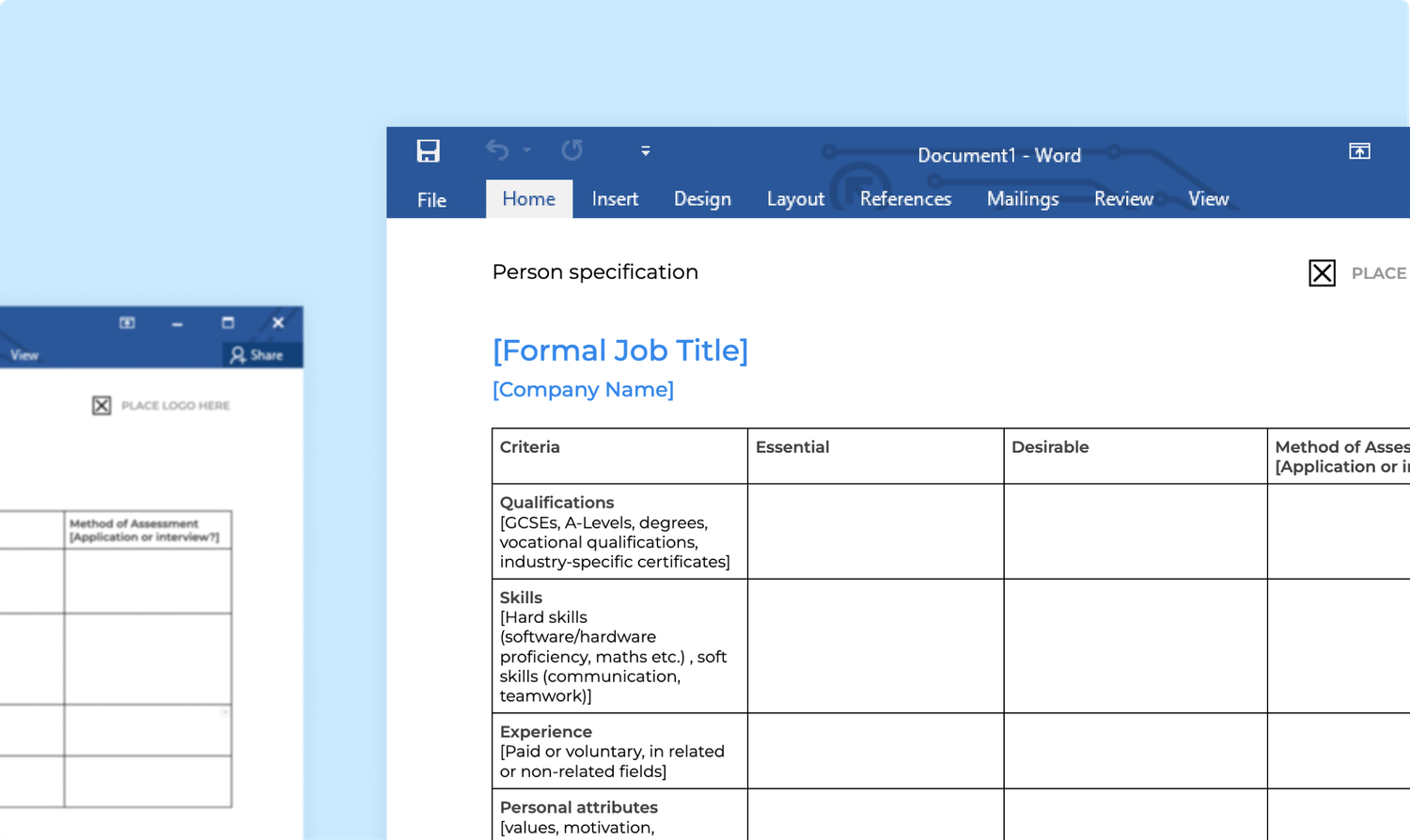Image resolution: width=1410 pixels, height=840 pixels.
Task: Click the Place Logo Here placeholder icon
Action: coord(1322,272)
